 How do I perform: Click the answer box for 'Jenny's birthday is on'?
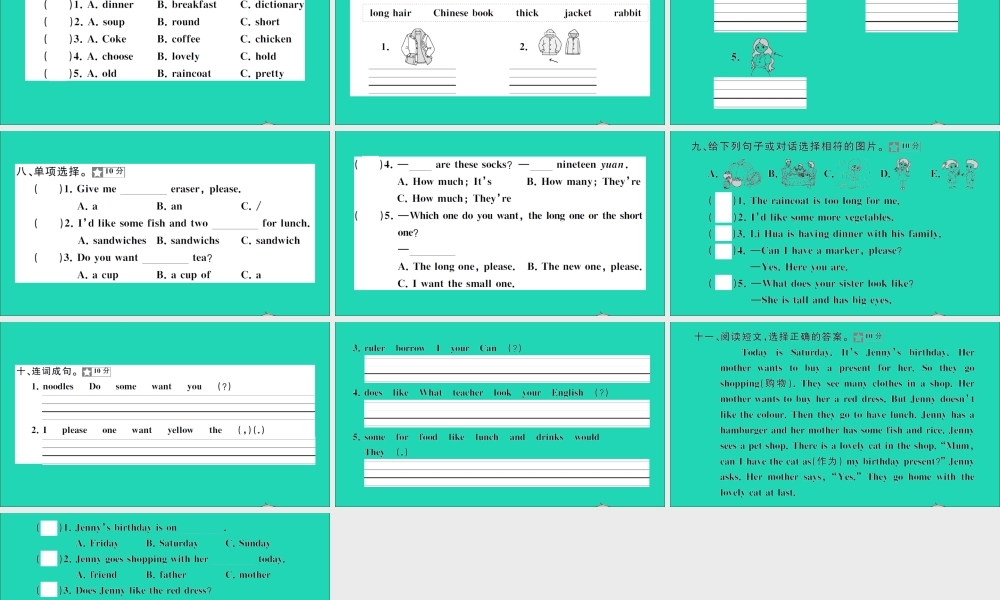pos(49,527)
